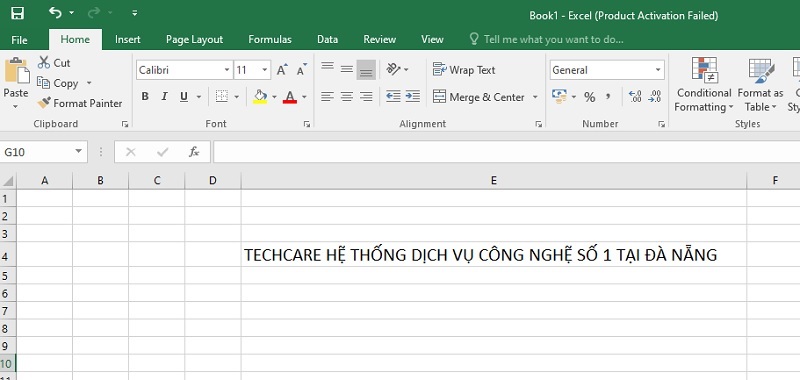Screen dimensions: 800x380
Task: Click the Insert Function fx icon
Action: pyautogui.click(x=194, y=152)
